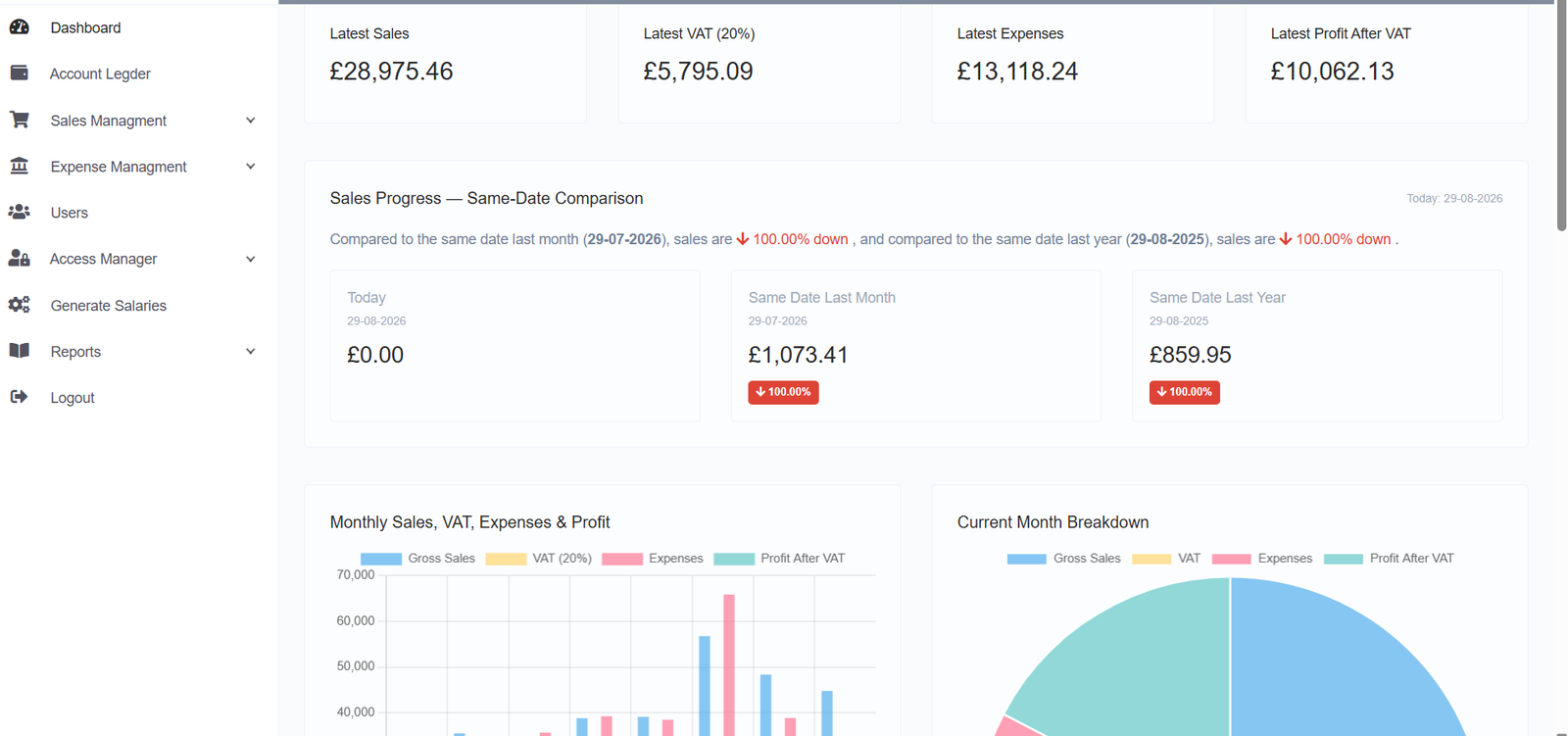Click the 'Today: 29-08-2026' date label
Screen dimensions: 1568x736
(x=1454, y=198)
